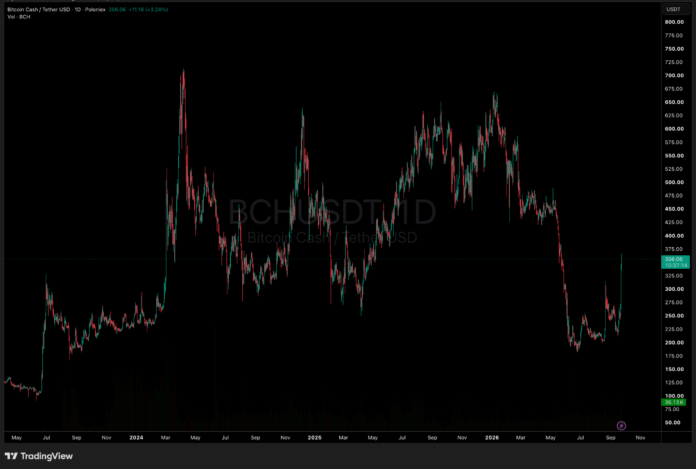The image size is (696, 469).
Task: Click the first May label on time axis
Action: [16, 437]
